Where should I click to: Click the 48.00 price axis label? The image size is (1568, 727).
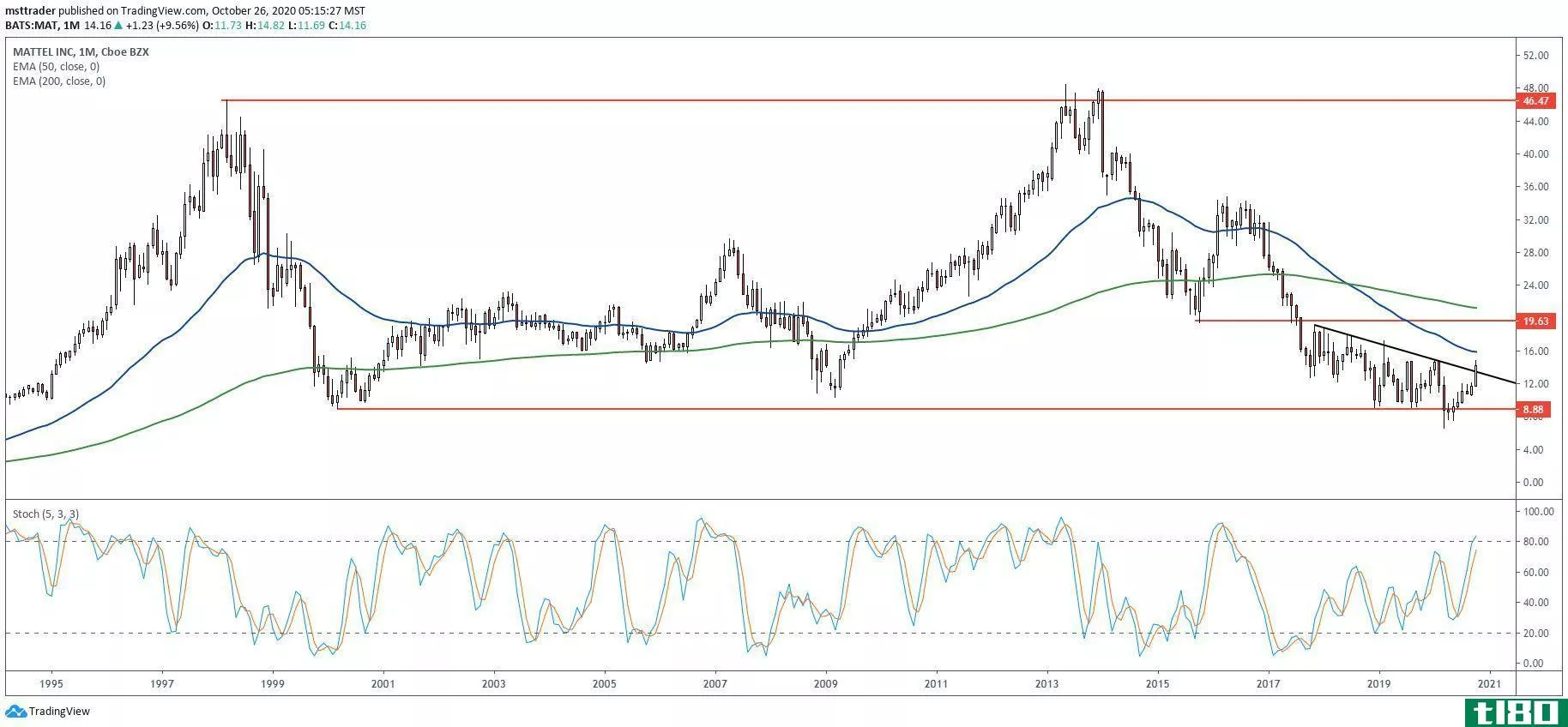pos(1535,88)
